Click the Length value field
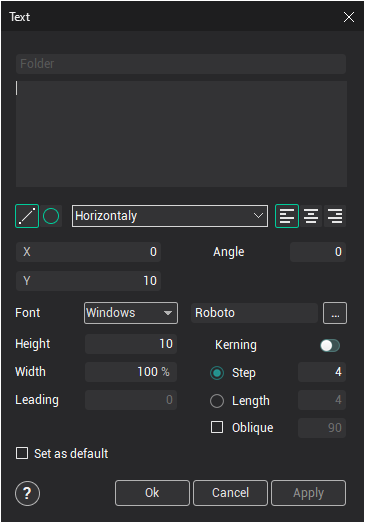This screenshot has height=523, width=365. pyautogui.click(x=322, y=400)
